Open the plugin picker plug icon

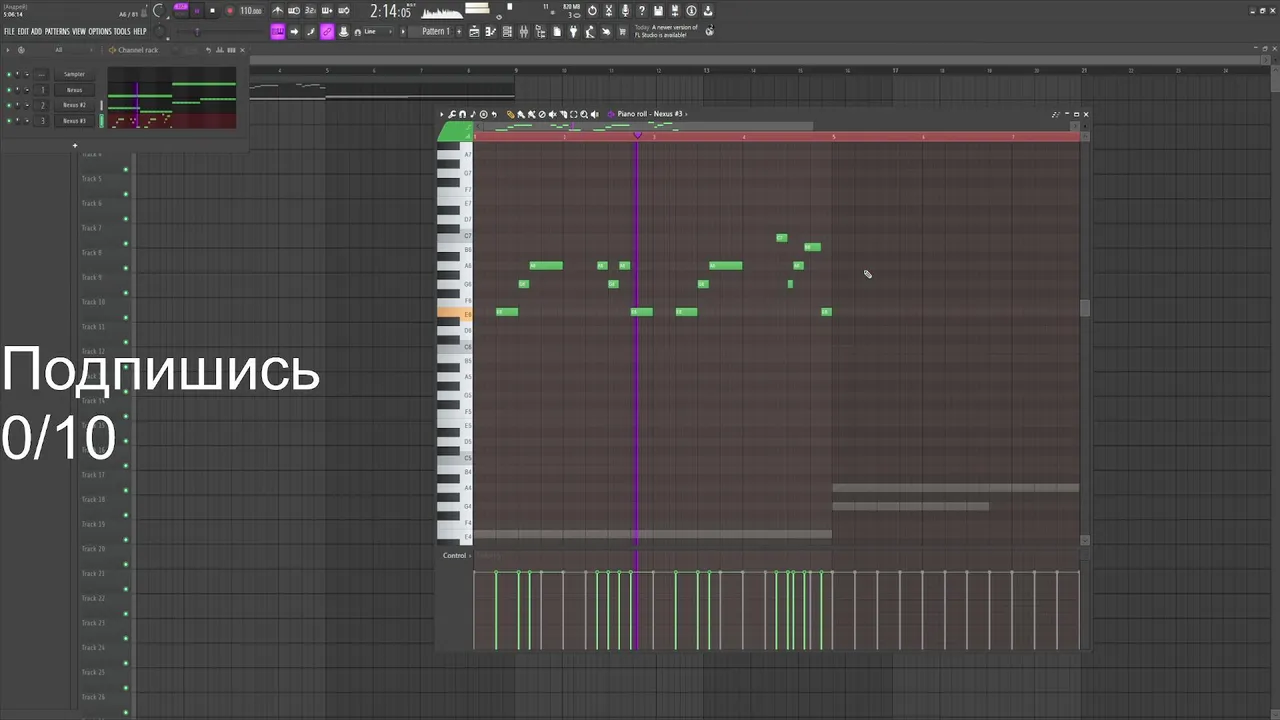click(x=573, y=31)
